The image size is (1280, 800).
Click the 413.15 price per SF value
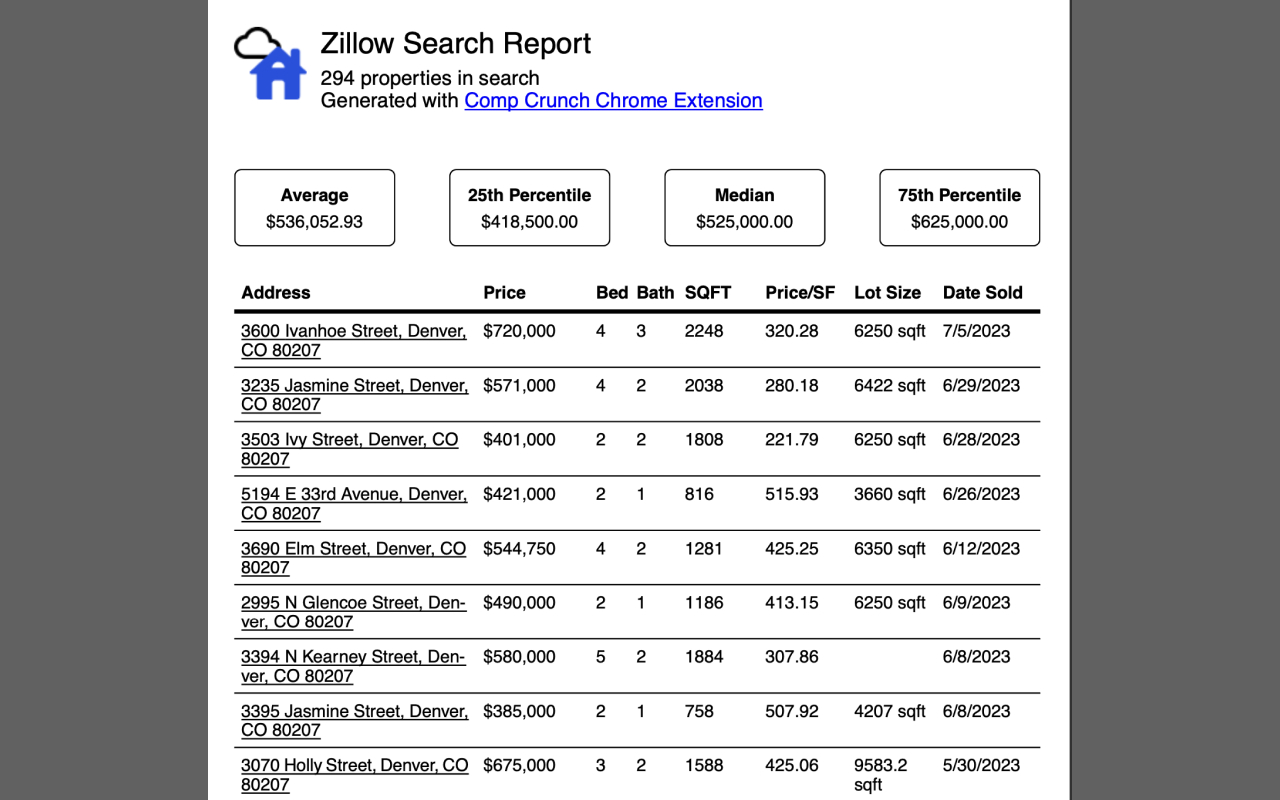coord(792,602)
